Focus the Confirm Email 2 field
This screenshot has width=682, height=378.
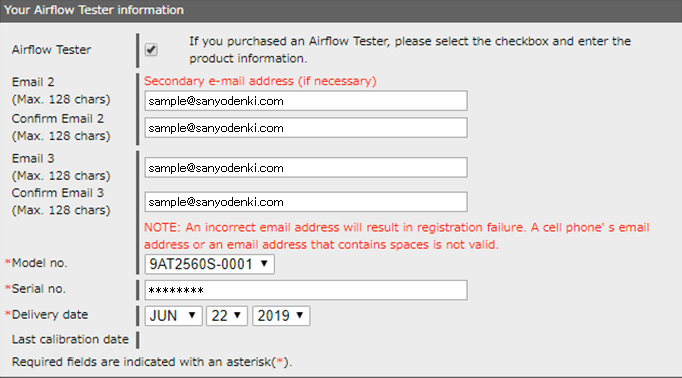point(306,128)
